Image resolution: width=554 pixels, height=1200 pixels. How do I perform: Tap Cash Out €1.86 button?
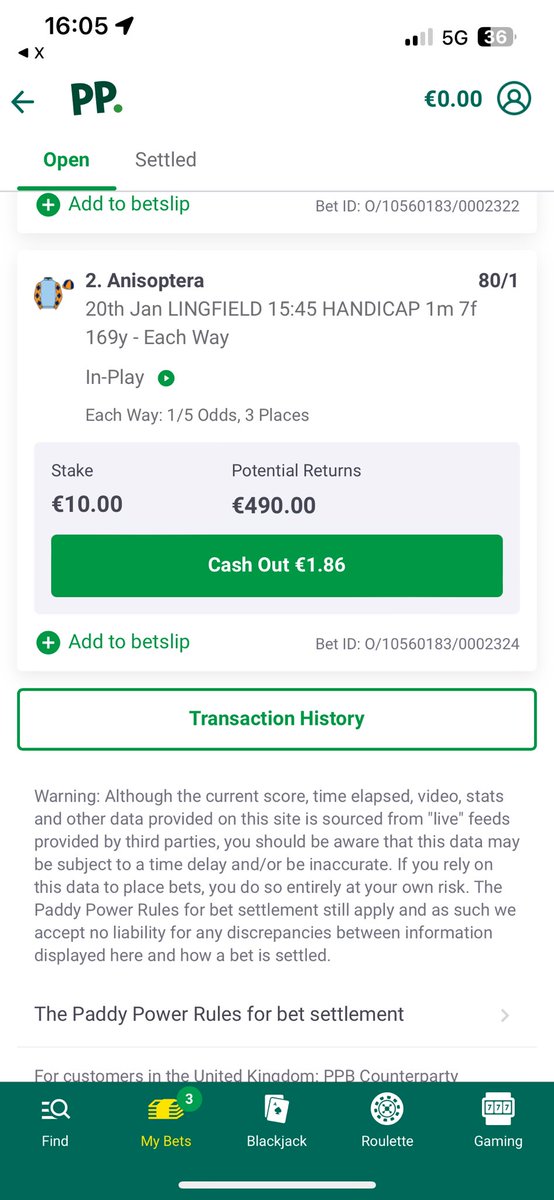click(x=277, y=565)
